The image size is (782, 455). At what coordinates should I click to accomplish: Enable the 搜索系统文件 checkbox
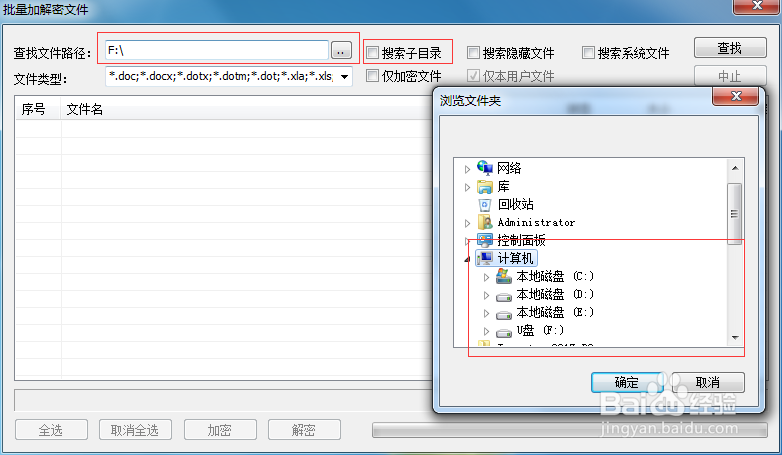(x=588, y=52)
